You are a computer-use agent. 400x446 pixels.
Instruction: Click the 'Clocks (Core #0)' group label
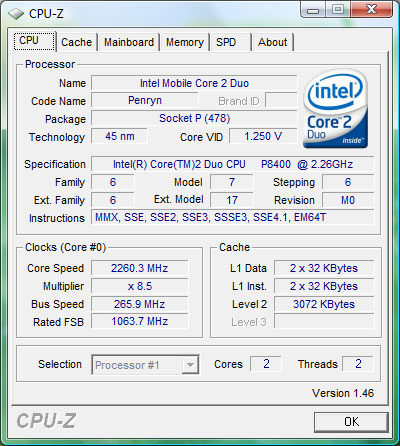pyautogui.click(x=66, y=248)
